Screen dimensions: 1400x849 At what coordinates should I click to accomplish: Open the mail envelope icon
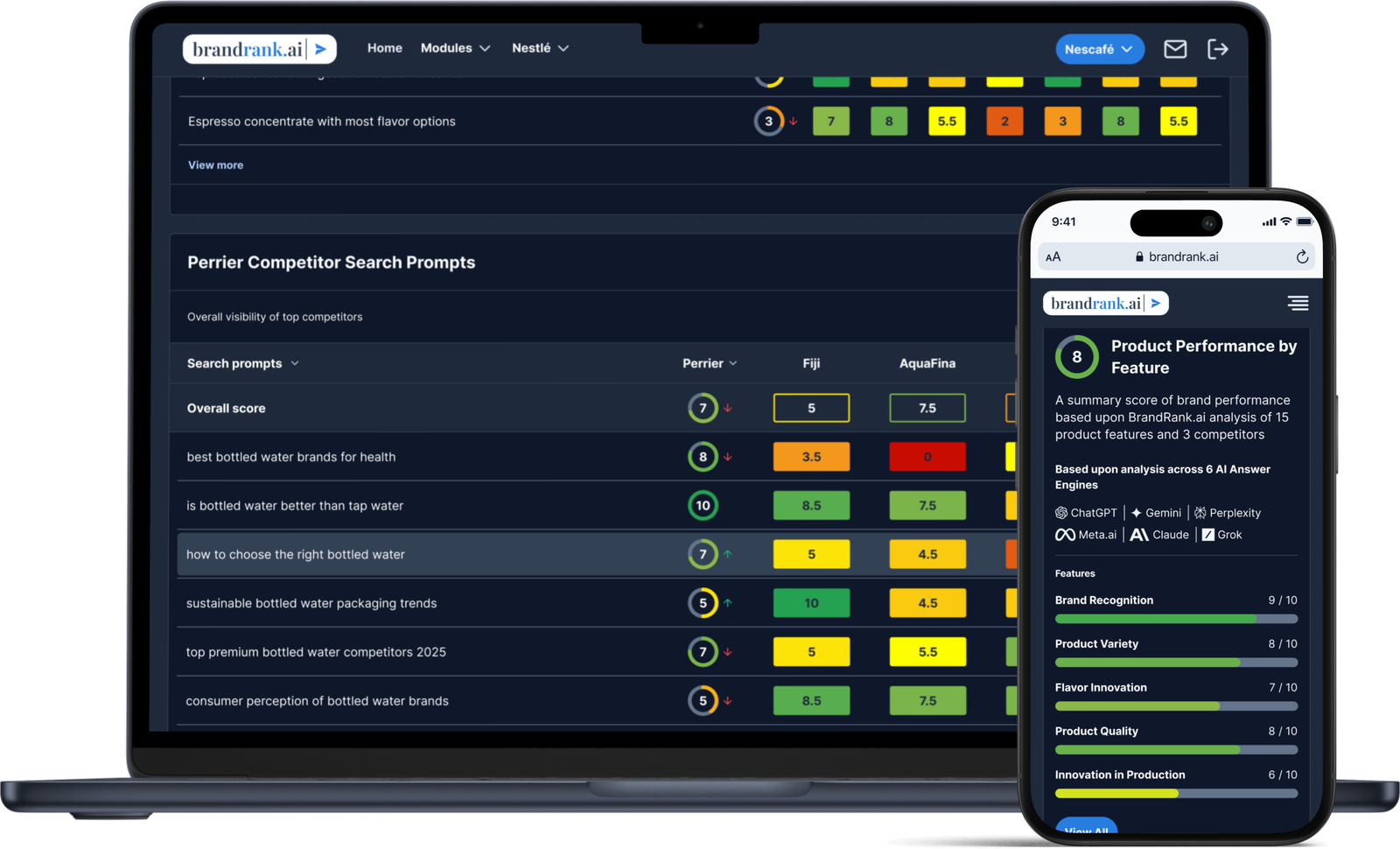1175,49
